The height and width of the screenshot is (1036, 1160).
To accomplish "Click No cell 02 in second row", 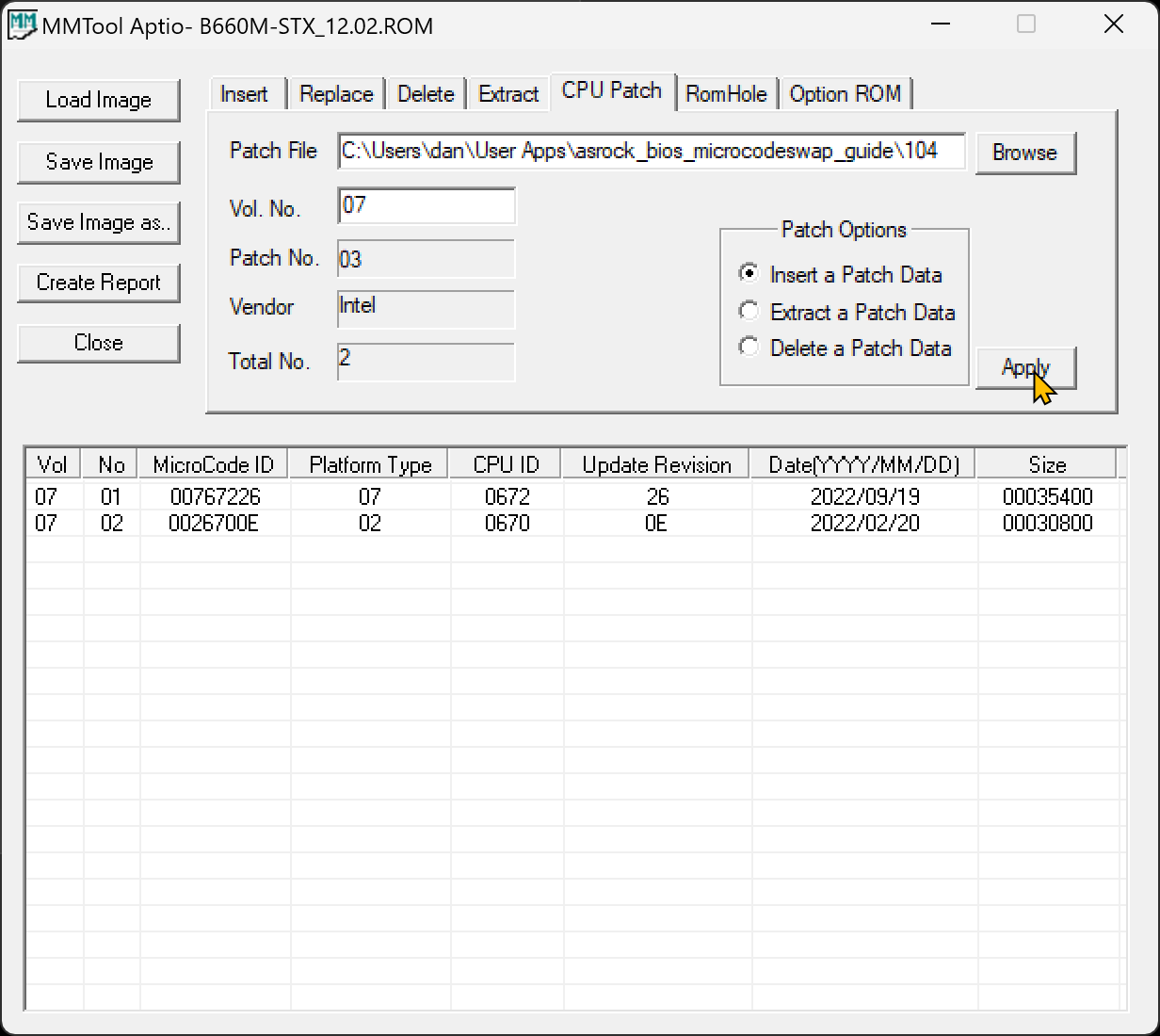I will [x=112, y=523].
